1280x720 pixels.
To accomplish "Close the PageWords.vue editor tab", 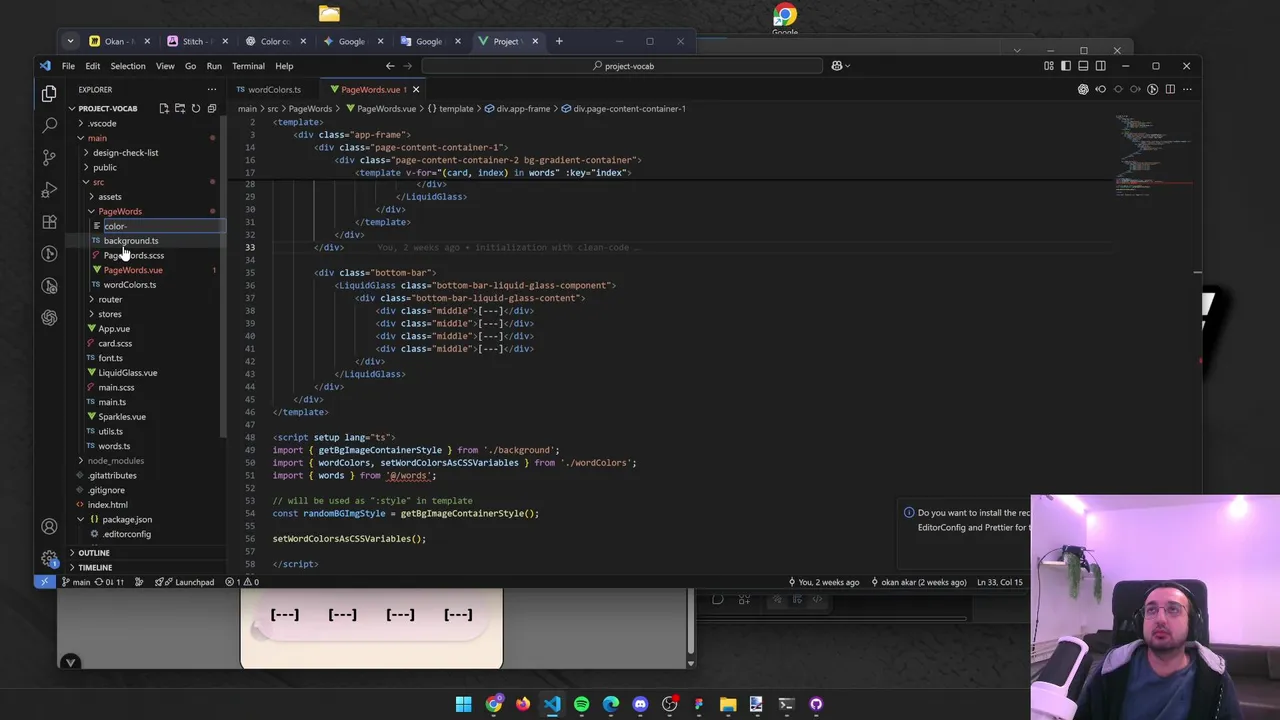I will point(416,89).
